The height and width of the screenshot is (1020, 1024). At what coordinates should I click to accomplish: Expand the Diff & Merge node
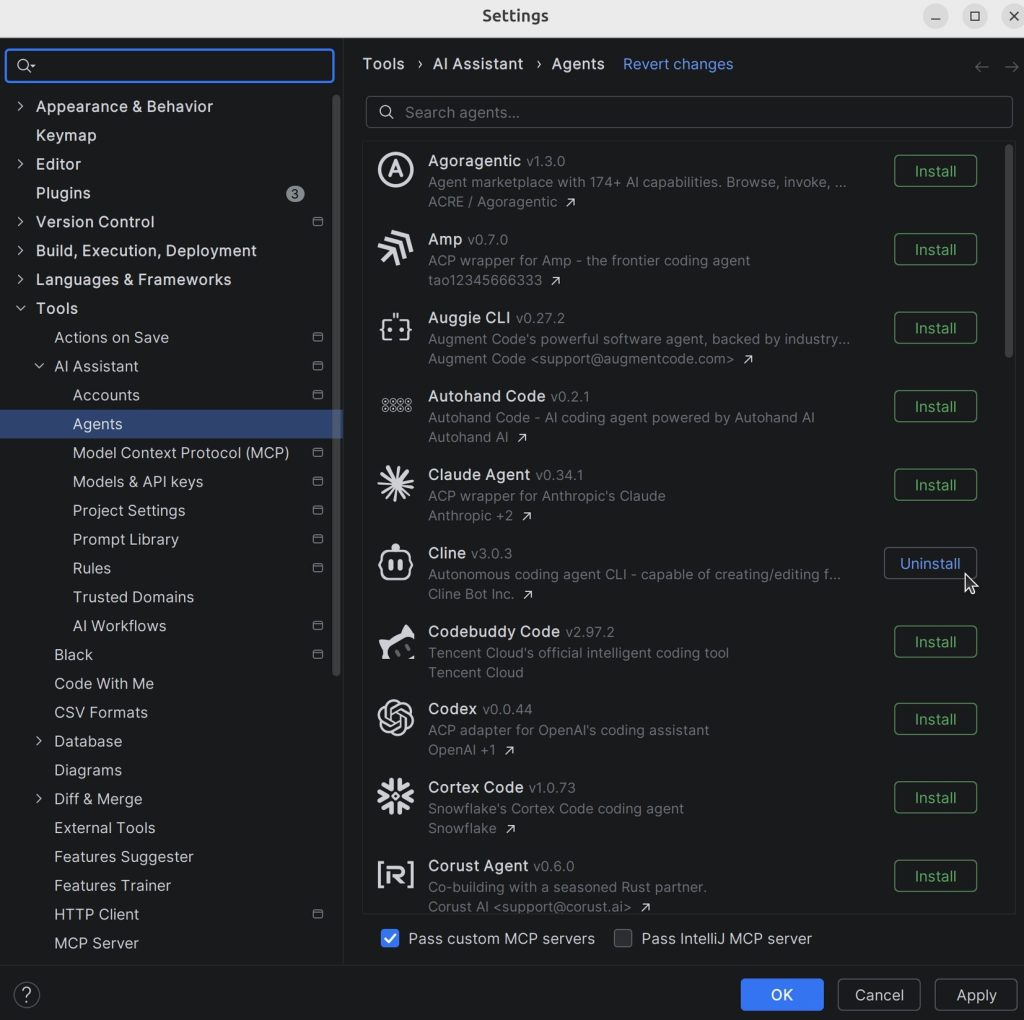pos(39,798)
